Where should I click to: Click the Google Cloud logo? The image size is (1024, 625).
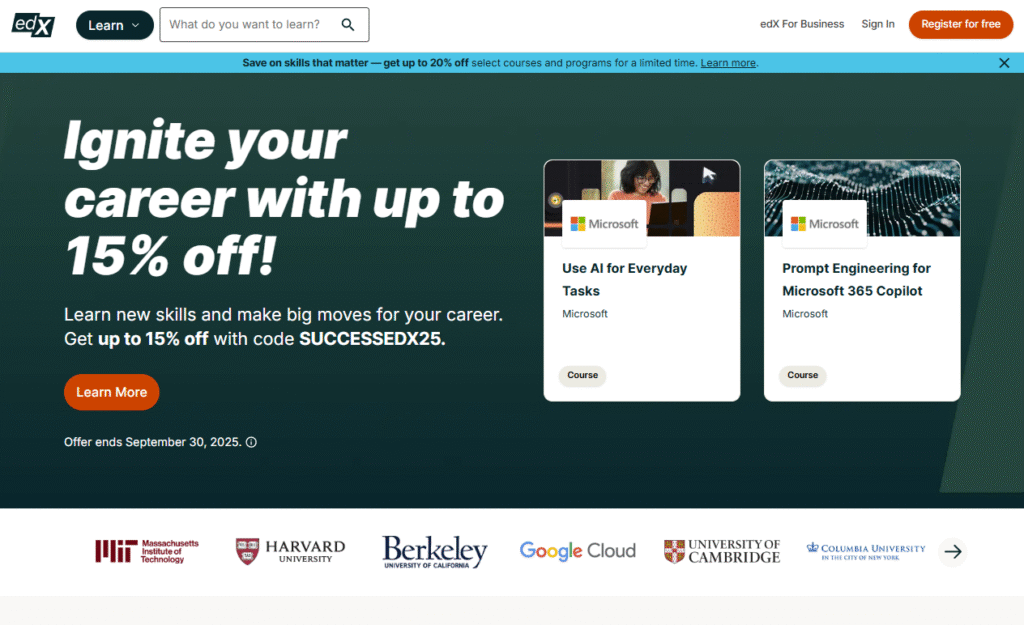coord(577,551)
